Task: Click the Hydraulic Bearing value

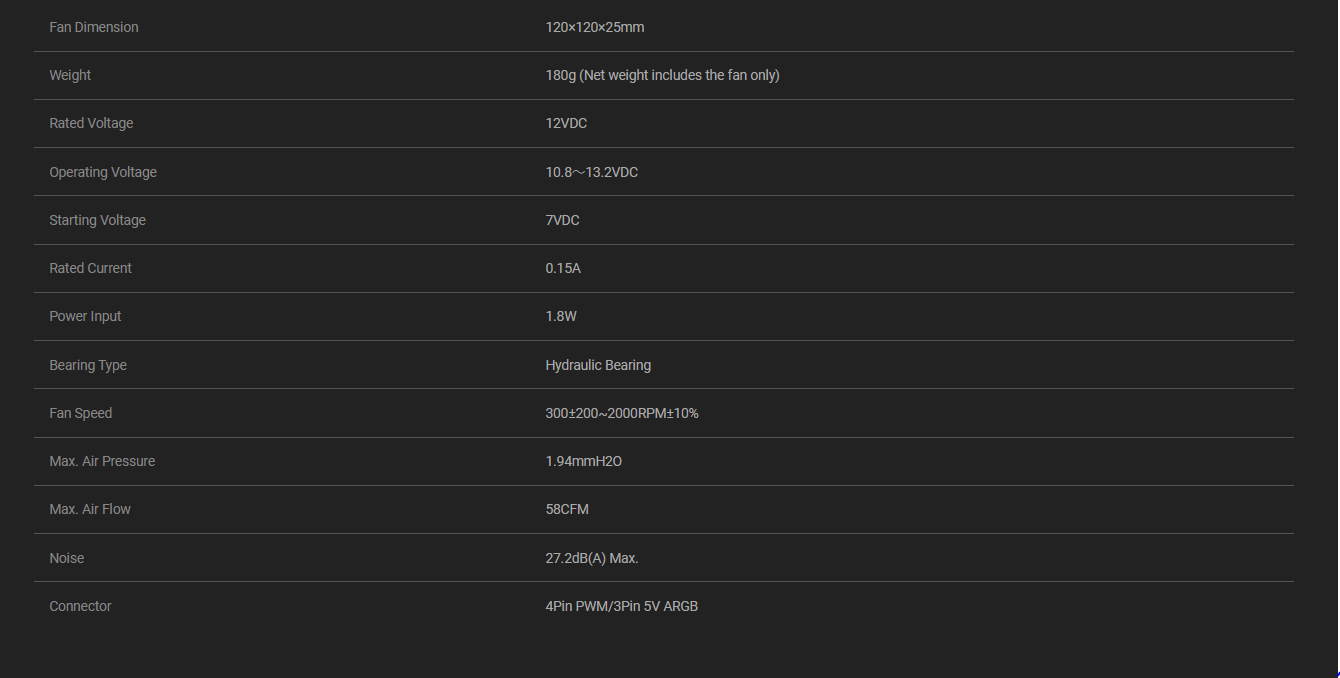Action: 598,365
